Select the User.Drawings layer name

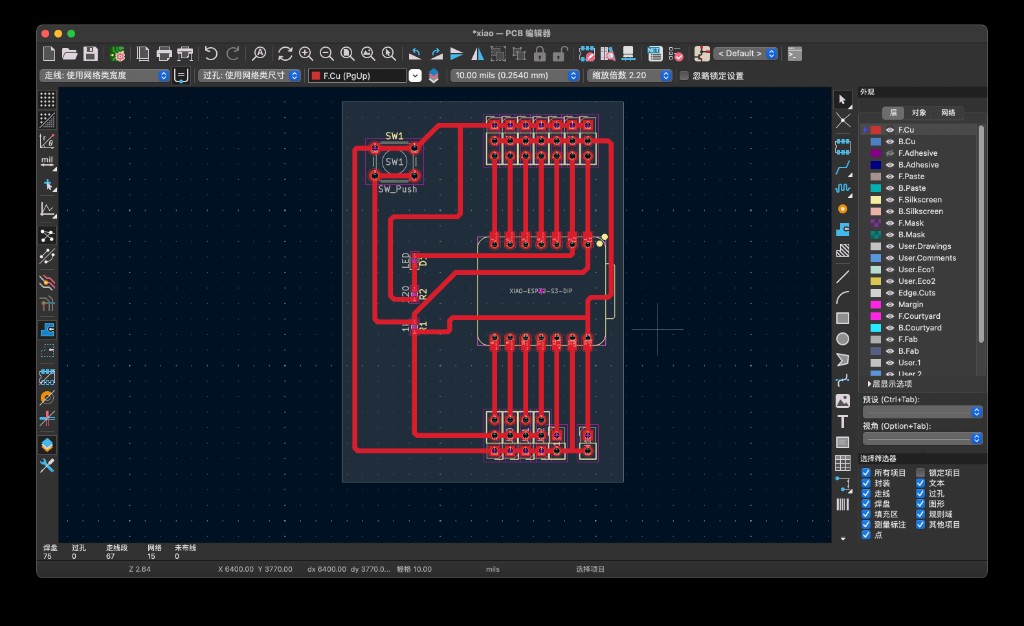pyautogui.click(x=924, y=246)
